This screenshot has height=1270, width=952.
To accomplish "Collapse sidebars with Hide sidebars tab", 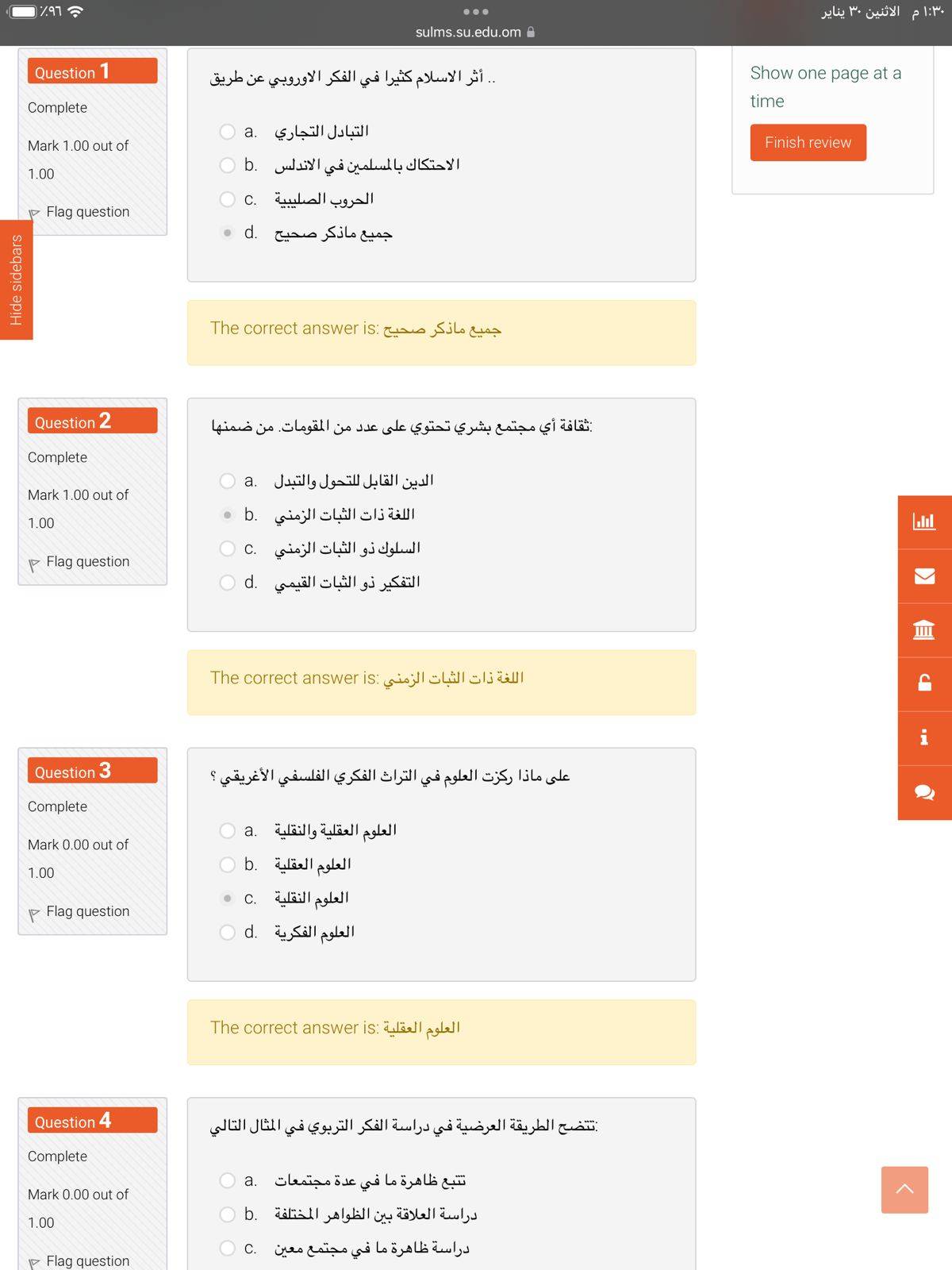I will [16, 279].
